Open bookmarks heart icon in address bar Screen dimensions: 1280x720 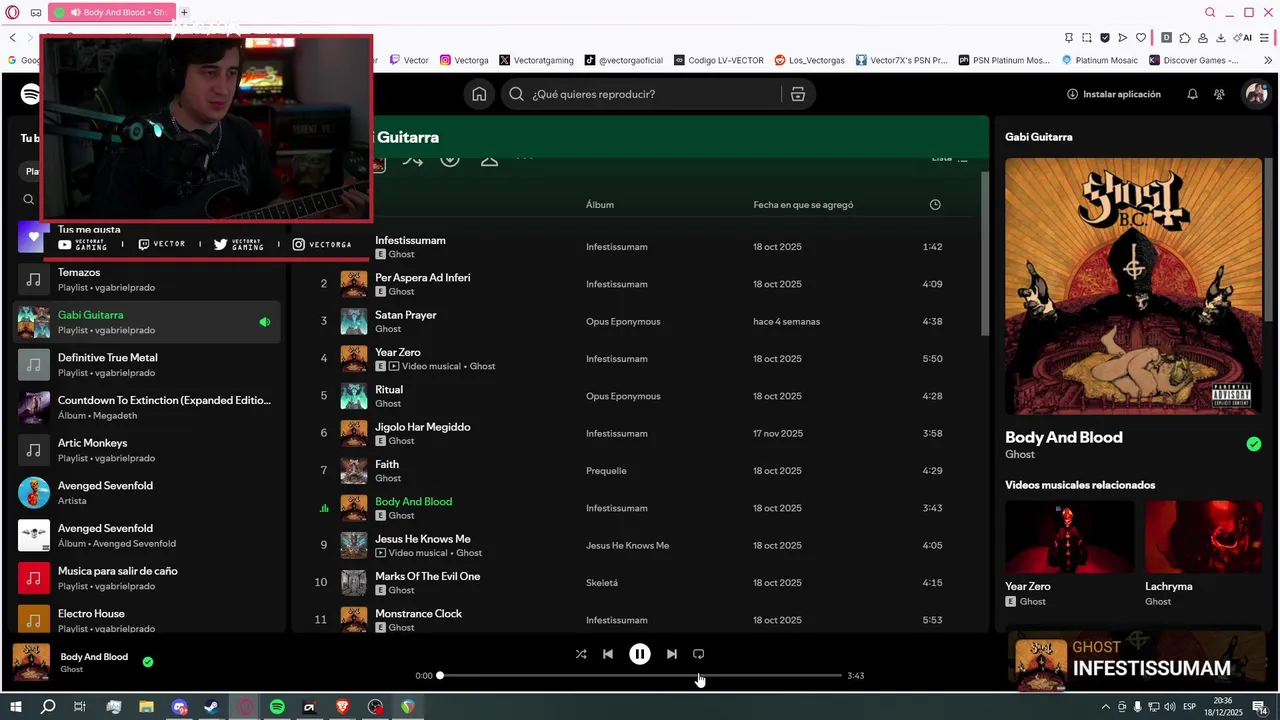tap(1140, 37)
